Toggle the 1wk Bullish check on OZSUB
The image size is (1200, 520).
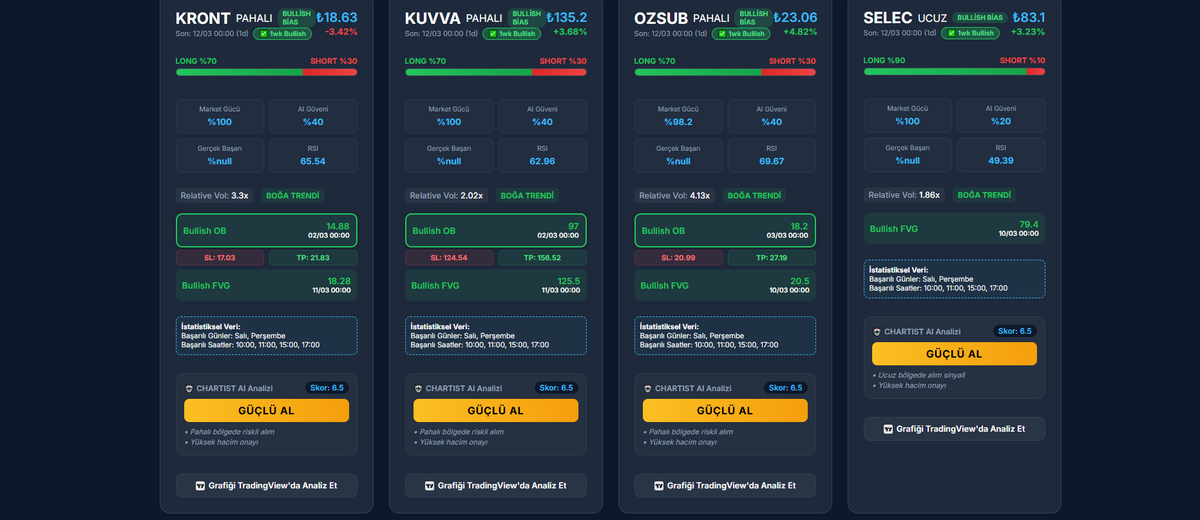click(x=721, y=34)
